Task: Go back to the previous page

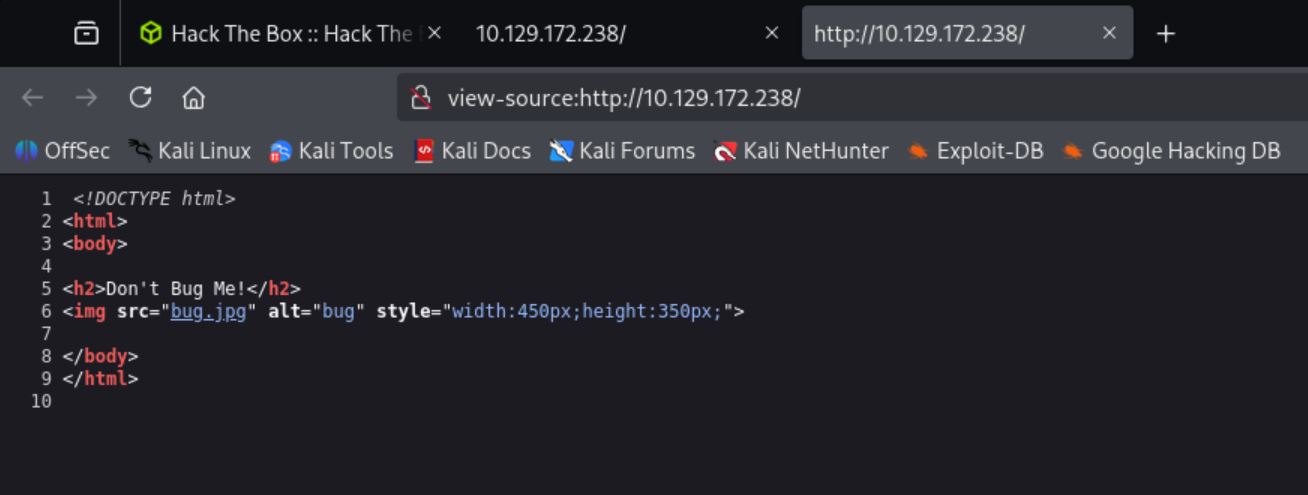Action: [33, 97]
